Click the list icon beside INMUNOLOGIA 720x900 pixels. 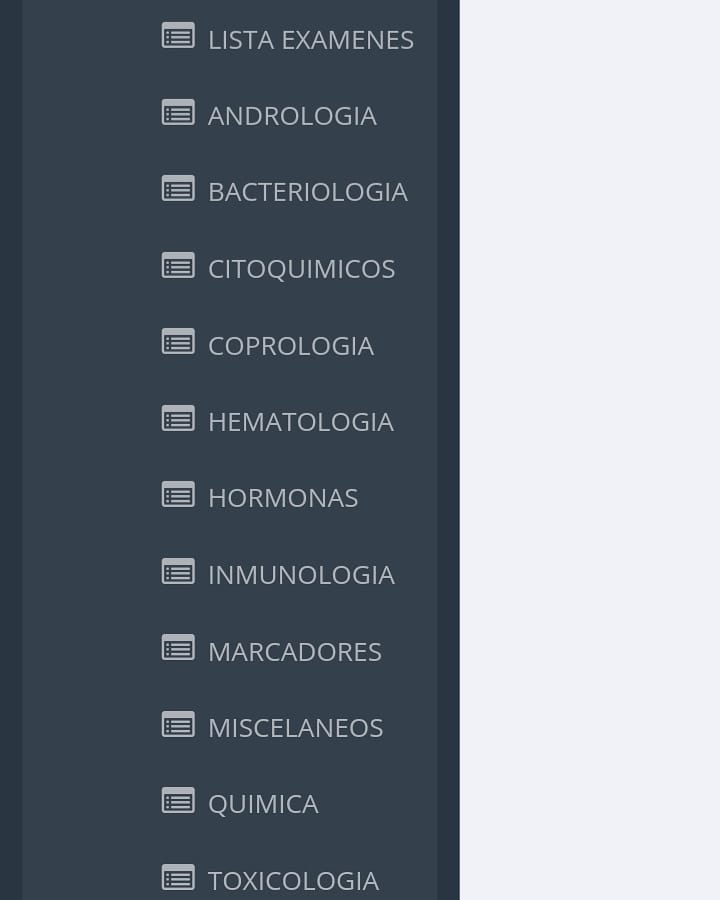point(178,572)
